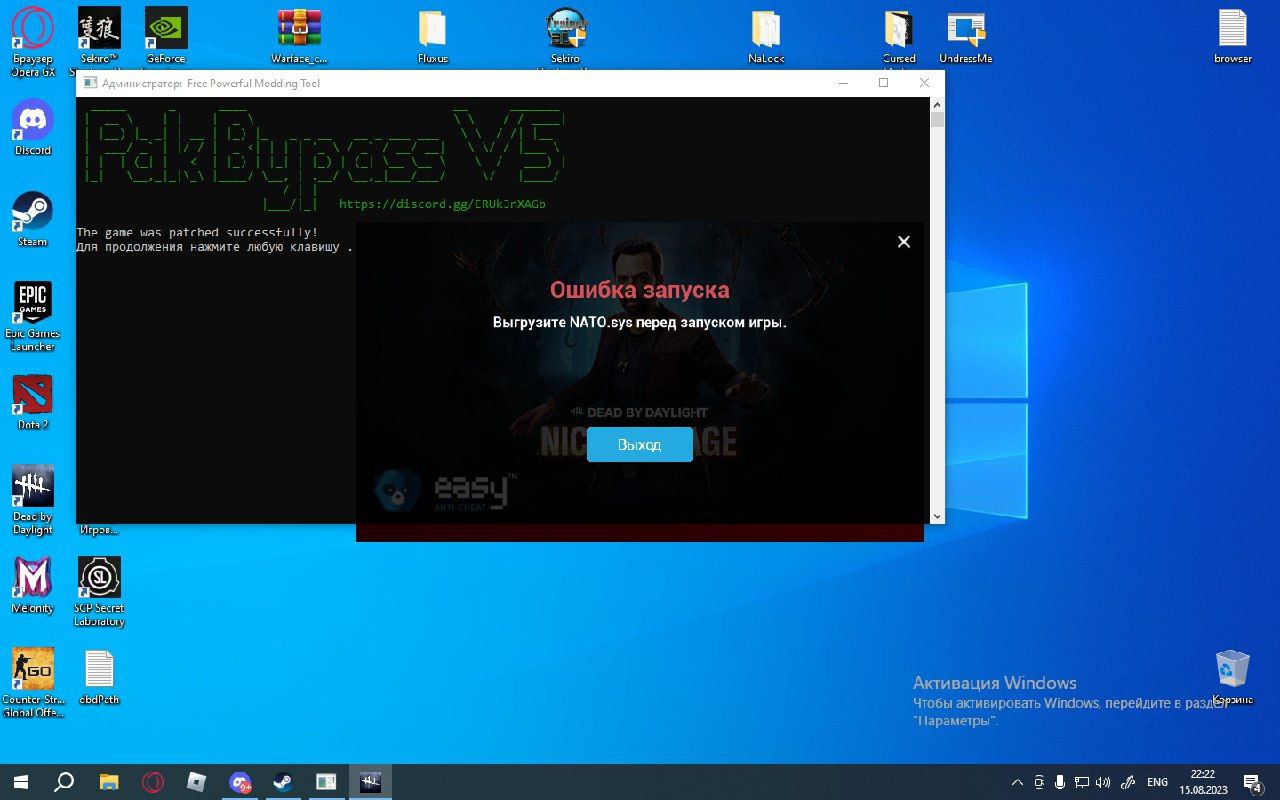Open the Discord desktop shortcut
This screenshot has height=800, width=1280.
(32, 122)
